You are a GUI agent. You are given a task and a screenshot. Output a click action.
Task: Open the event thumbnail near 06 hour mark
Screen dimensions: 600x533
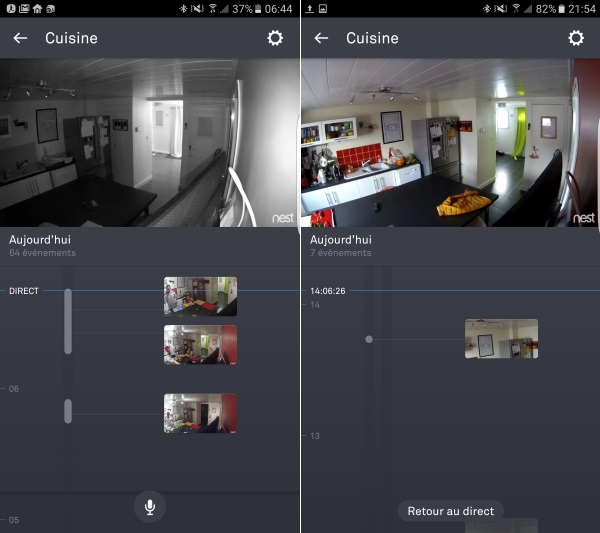(x=200, y=413)
